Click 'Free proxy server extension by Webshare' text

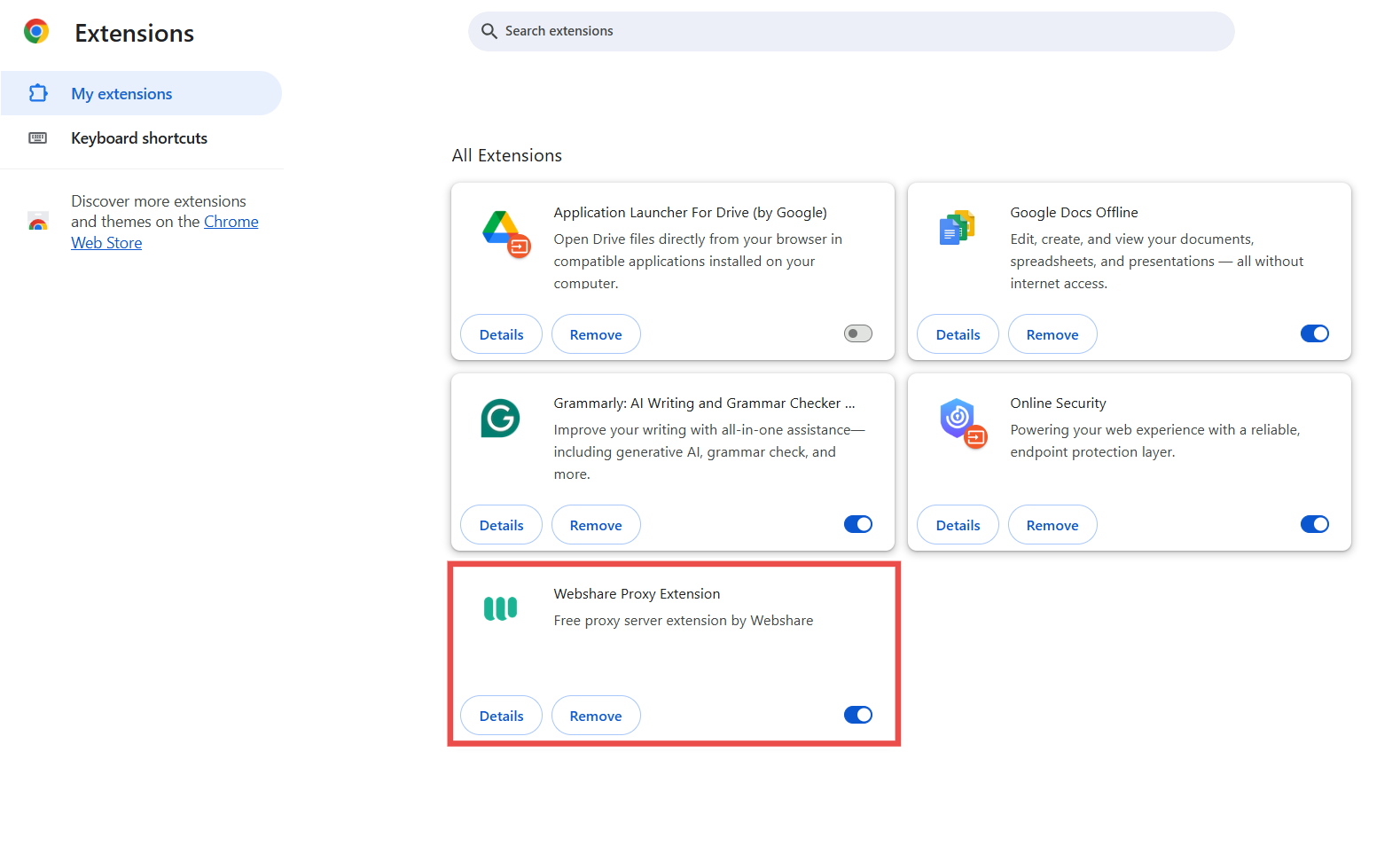(x=683, y=620)
